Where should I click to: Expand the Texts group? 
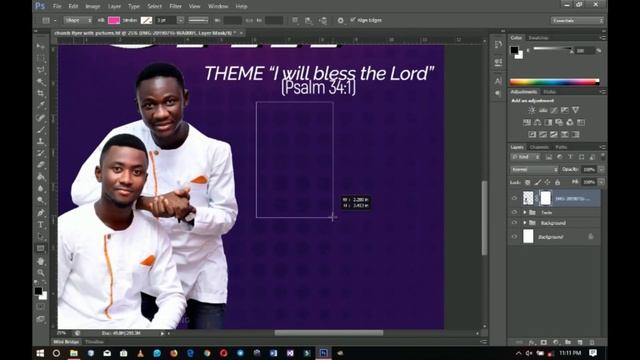pyautogui.click(x=524, y=212)
